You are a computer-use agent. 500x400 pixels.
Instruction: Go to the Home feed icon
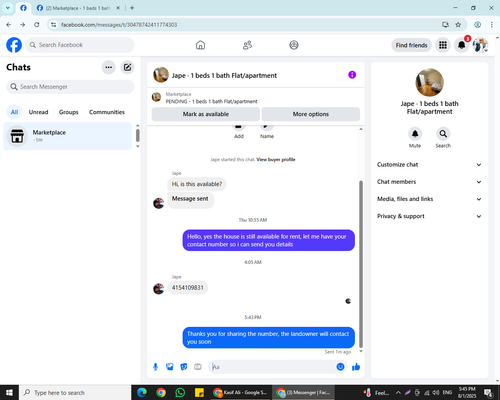(200, 45)
